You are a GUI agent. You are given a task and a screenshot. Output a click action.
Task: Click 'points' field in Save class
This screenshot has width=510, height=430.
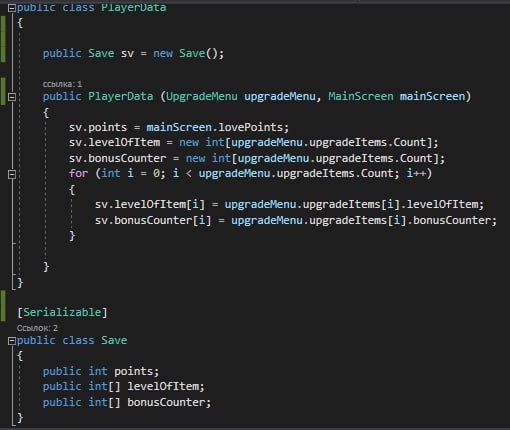[x=133, y=371]
